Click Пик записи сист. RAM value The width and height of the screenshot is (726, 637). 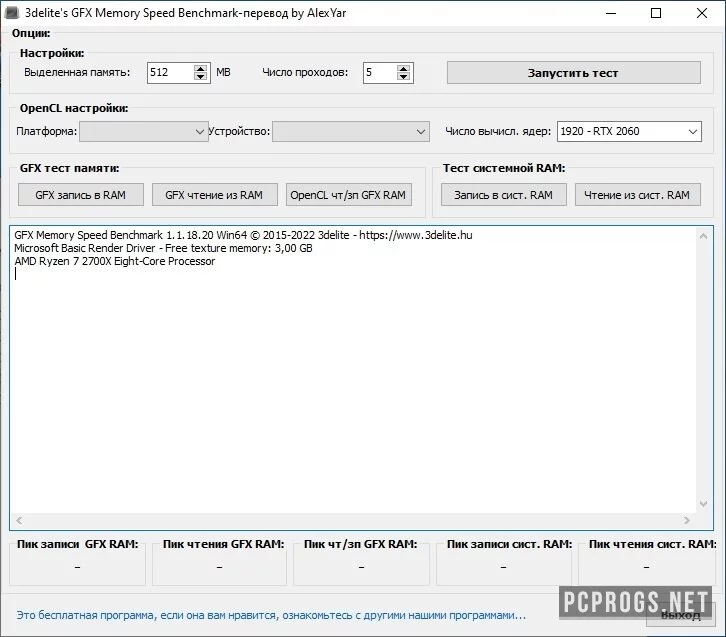(503, 567)
